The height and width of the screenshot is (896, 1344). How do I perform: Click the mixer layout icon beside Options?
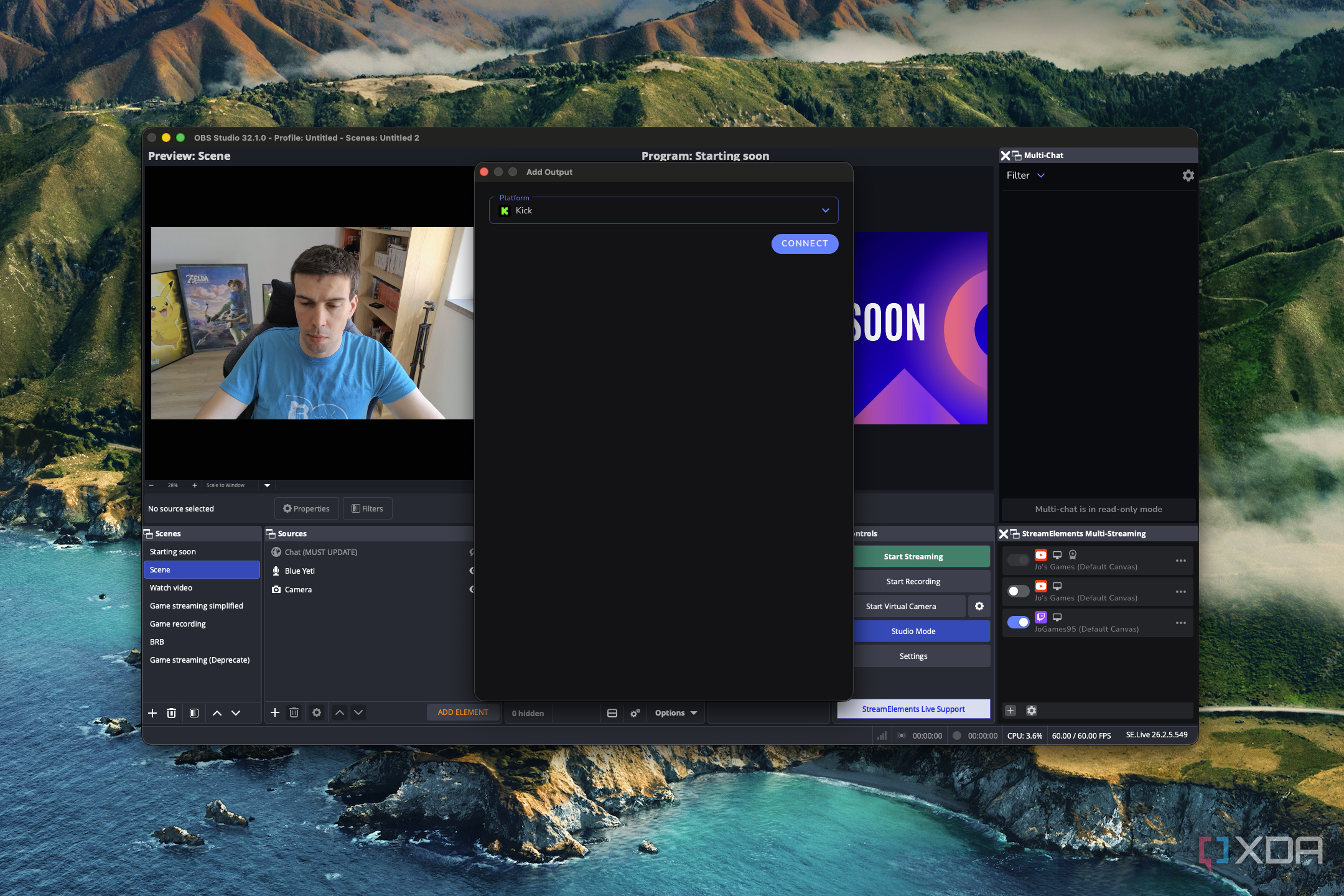coord(612,713)
